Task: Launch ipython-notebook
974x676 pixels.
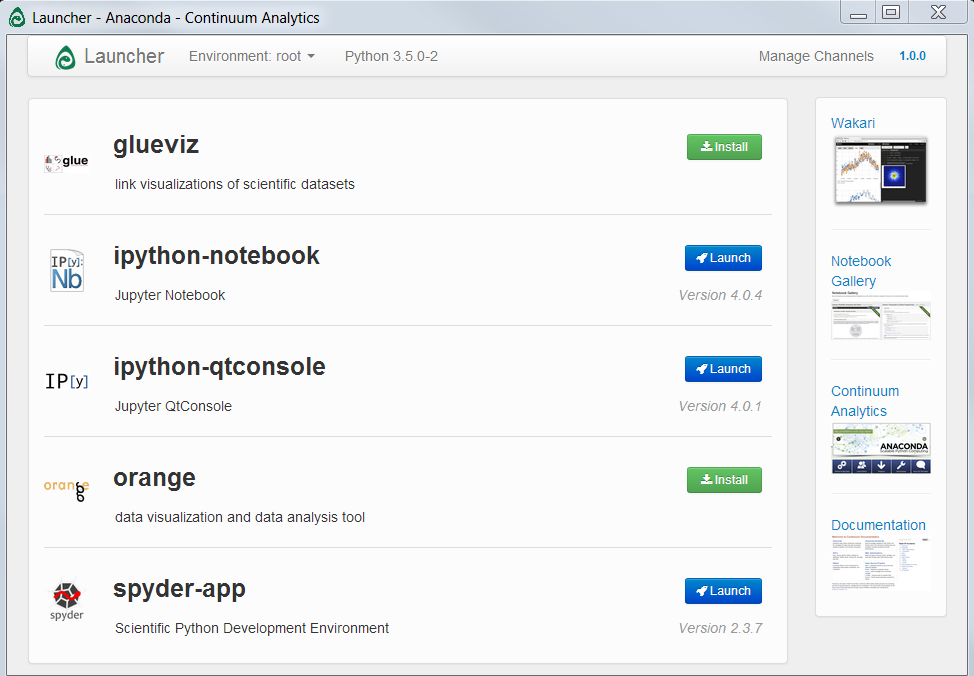Action: coord(723,258)
